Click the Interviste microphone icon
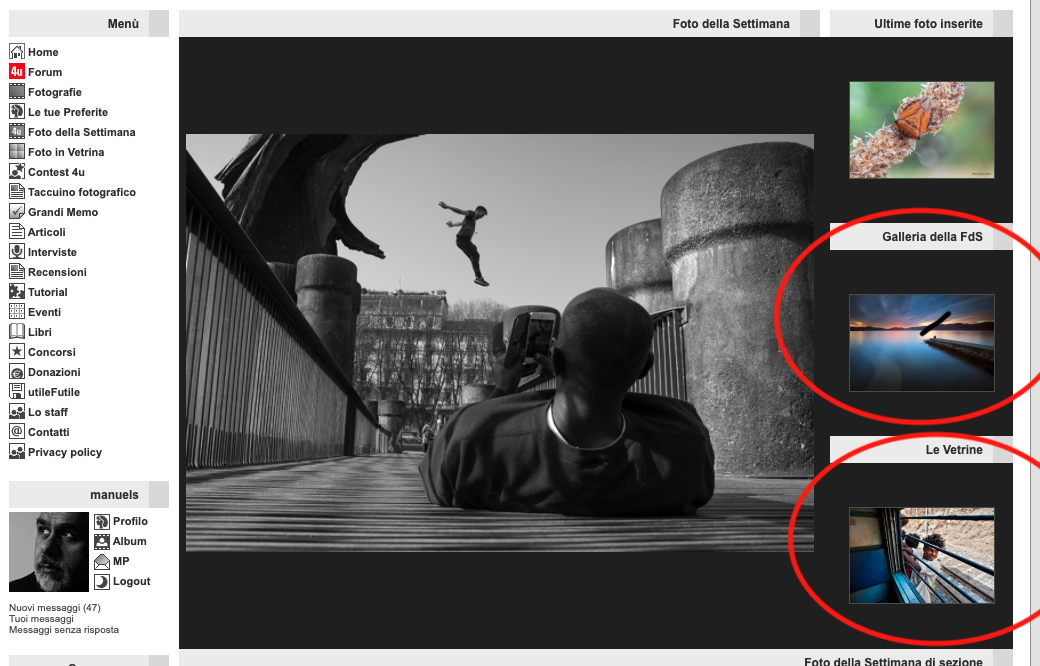 coord(17,252)
